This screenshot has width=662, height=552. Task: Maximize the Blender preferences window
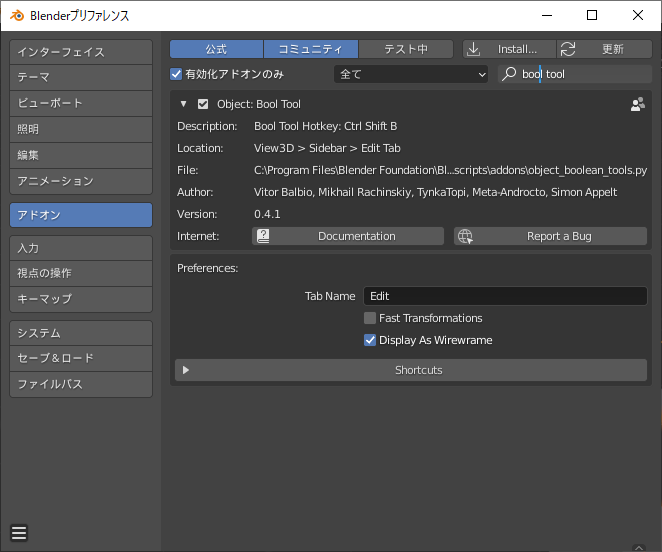592,16
